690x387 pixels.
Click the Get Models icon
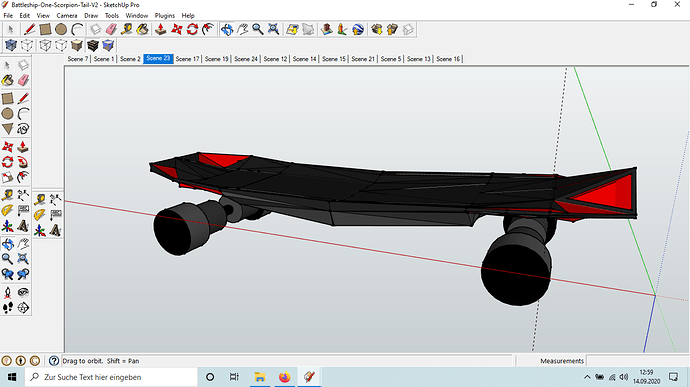[377, 29]
